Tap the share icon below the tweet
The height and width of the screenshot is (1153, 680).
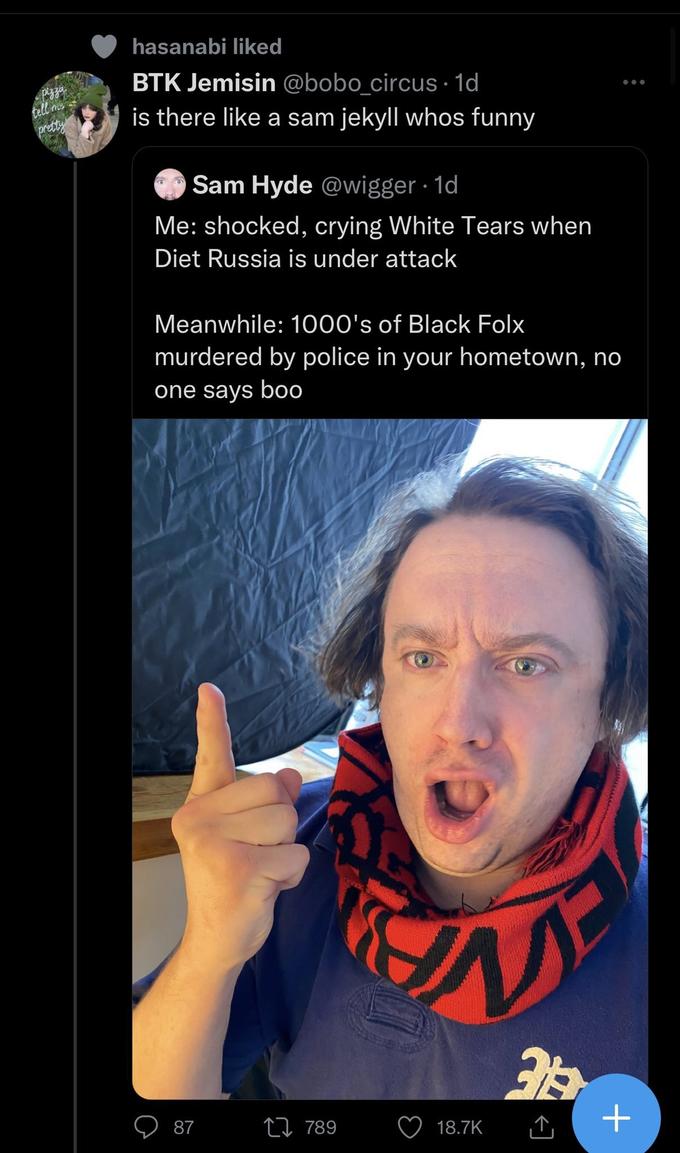[x=540, y=1125]
